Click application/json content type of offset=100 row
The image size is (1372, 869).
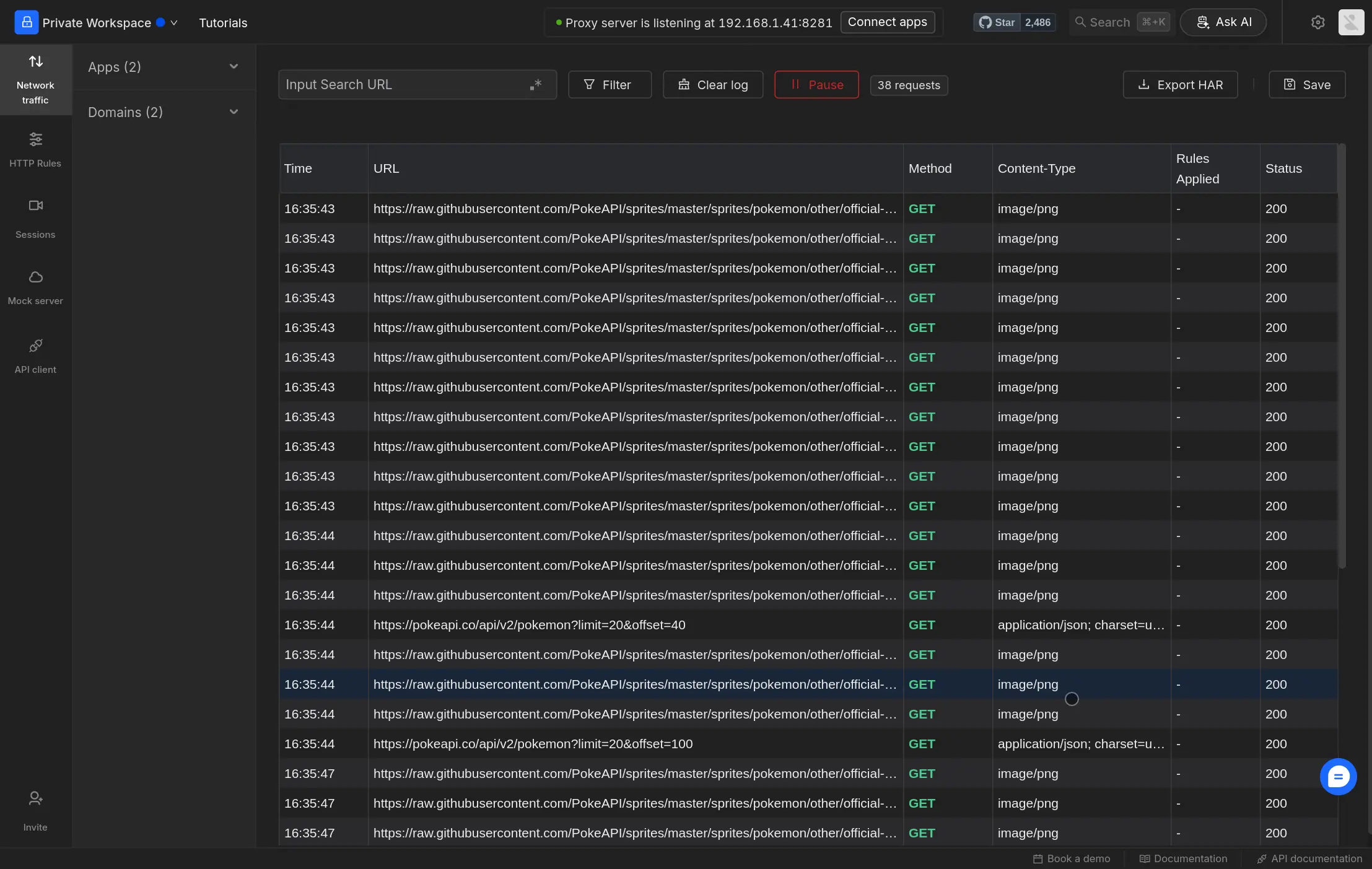(1081, 744)
